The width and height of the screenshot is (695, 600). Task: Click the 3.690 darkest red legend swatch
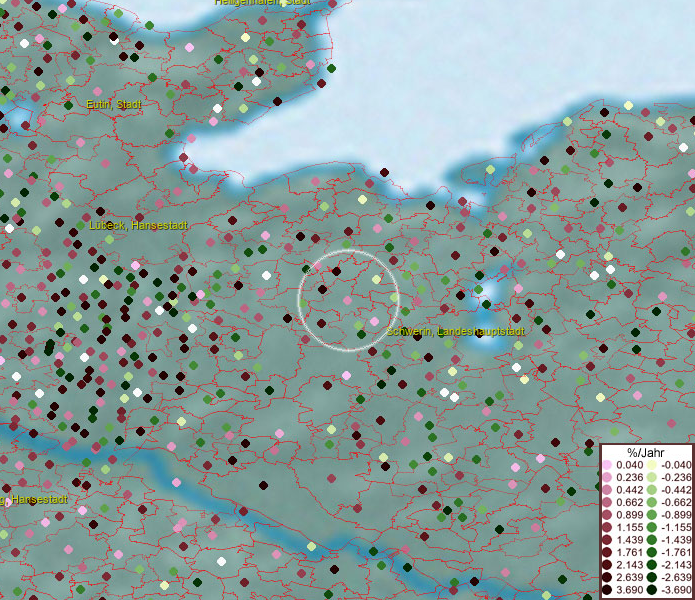pyautogui.click(x=607, y=590)
